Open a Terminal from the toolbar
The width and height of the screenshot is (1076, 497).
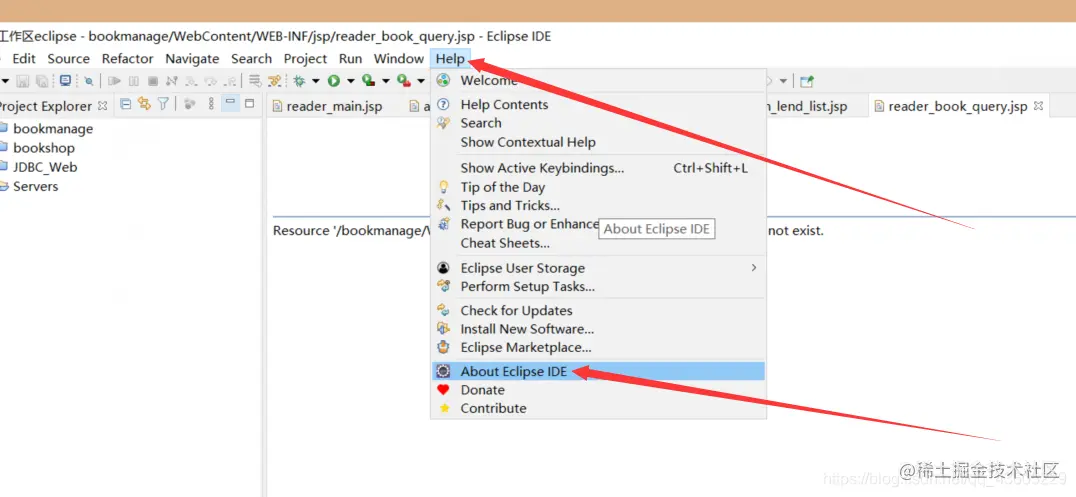65,81
